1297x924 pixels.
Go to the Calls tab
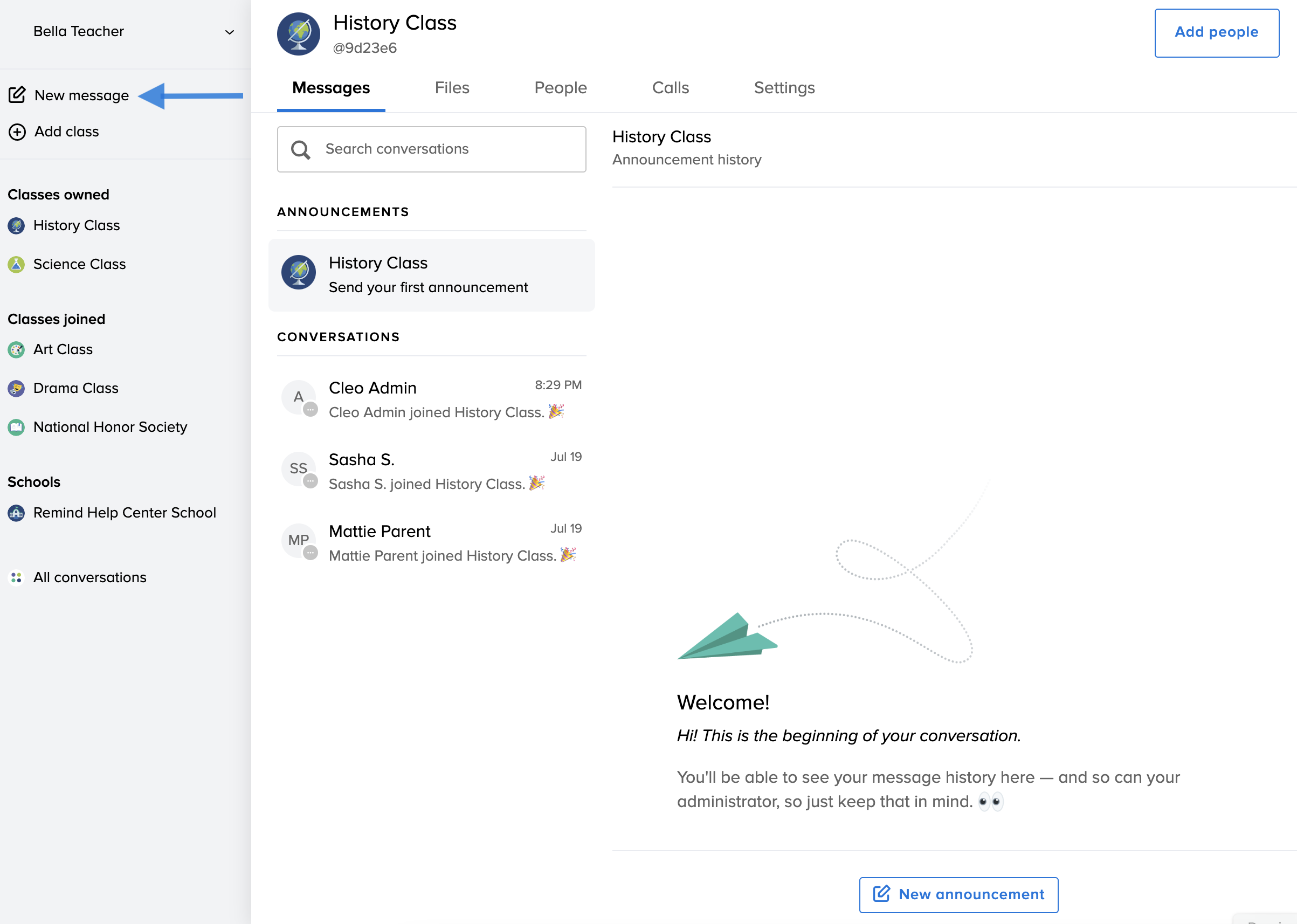[x=670, y=88]
